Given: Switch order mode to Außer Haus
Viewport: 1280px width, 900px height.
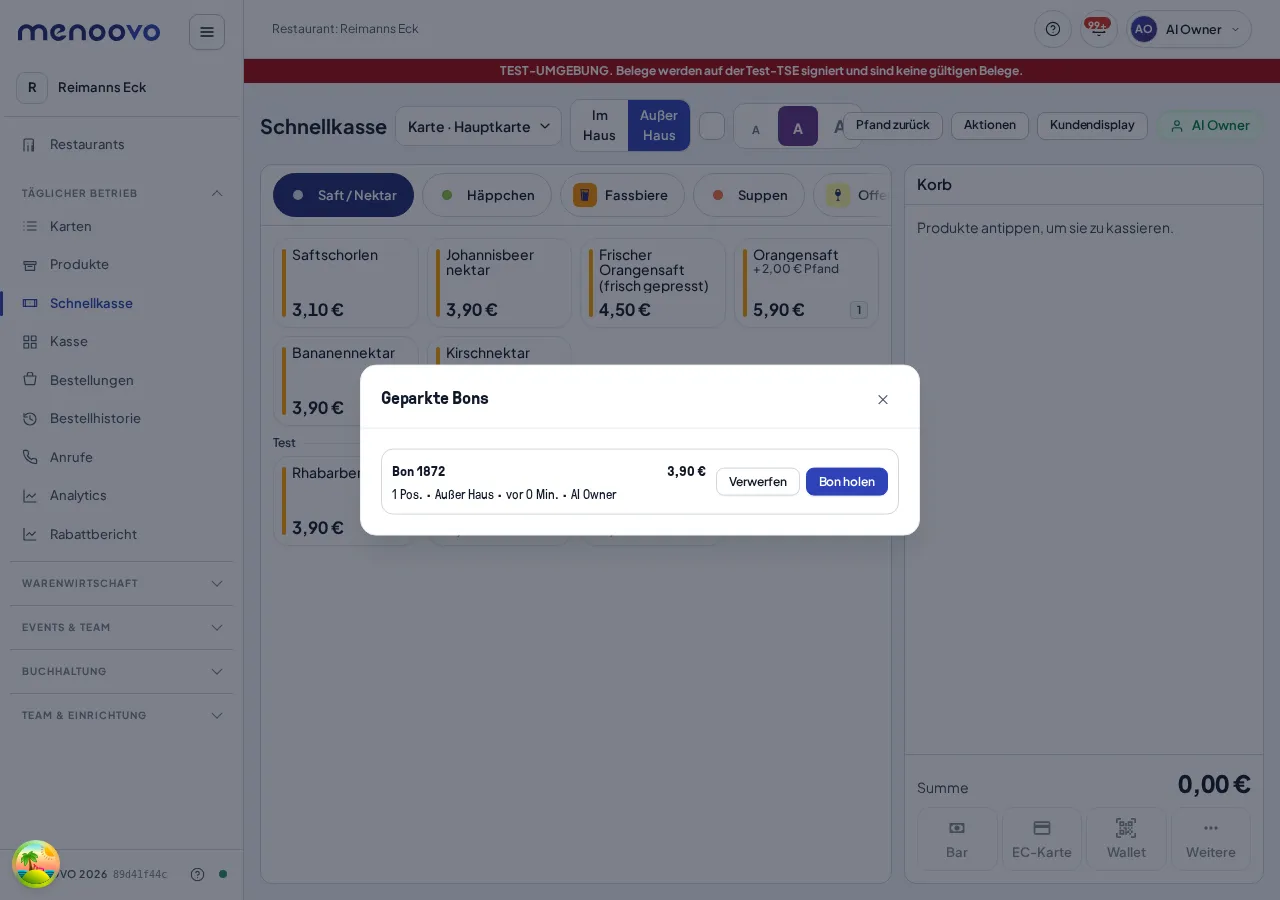Looking at the screenshot, I should click(659, 126).
